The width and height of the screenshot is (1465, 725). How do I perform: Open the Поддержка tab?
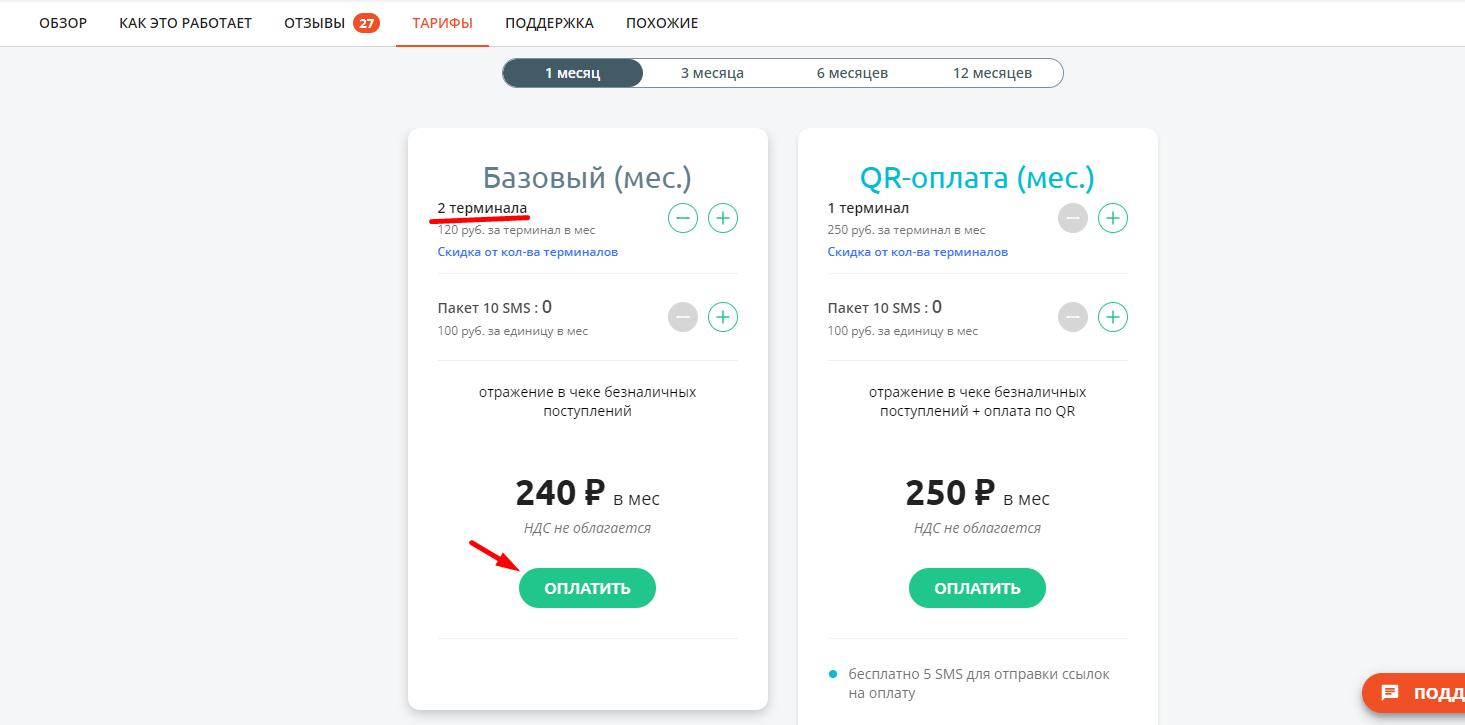pos(549,22)
